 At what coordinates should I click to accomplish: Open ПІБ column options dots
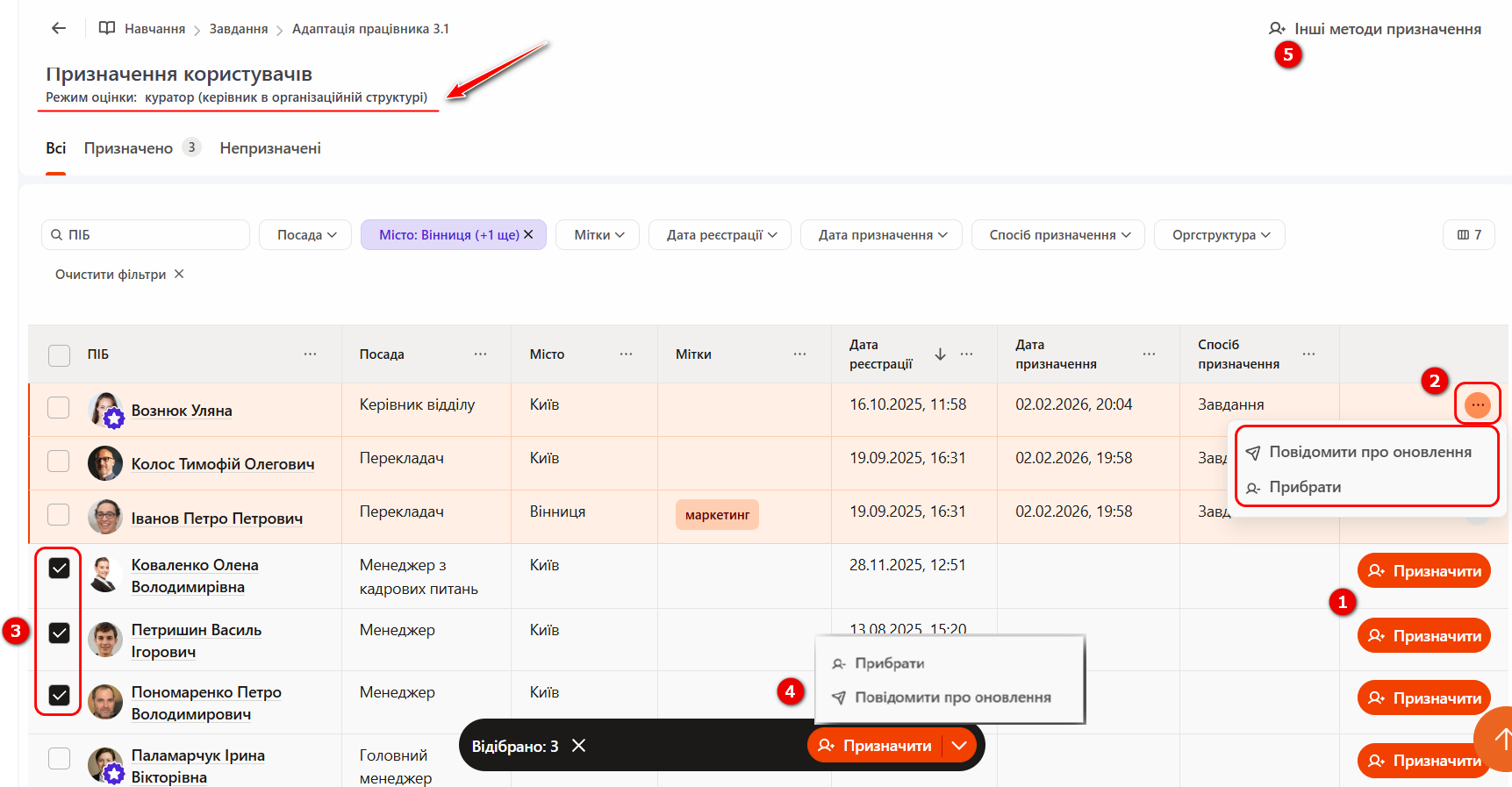click(x=310, y=354)
